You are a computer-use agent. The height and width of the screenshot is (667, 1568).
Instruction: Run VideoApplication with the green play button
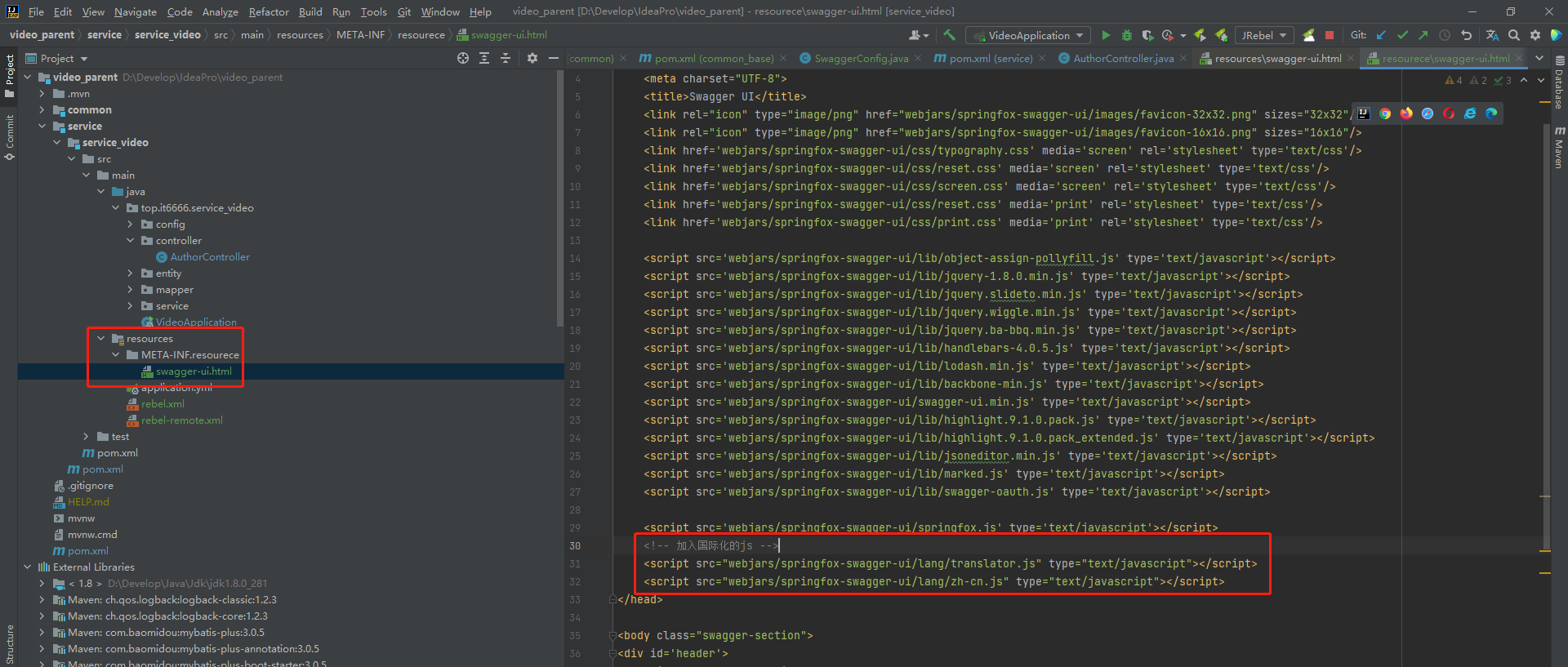coord(1106,35)
